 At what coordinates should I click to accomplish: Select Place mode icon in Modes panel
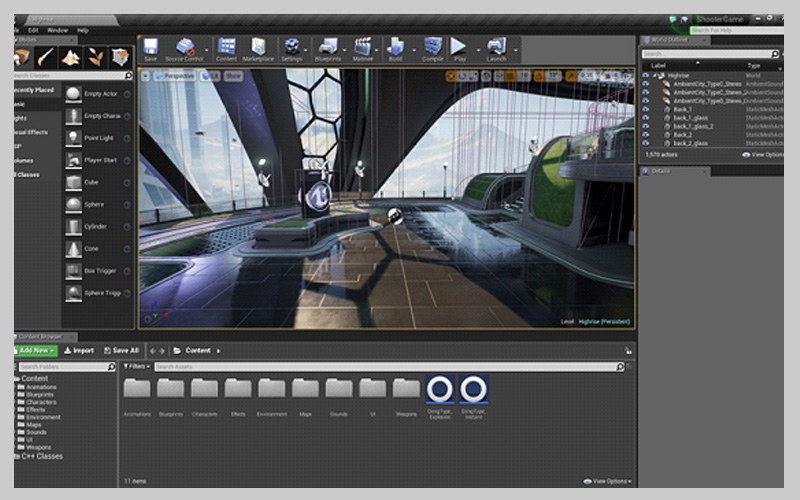click(x=21, y=57)
